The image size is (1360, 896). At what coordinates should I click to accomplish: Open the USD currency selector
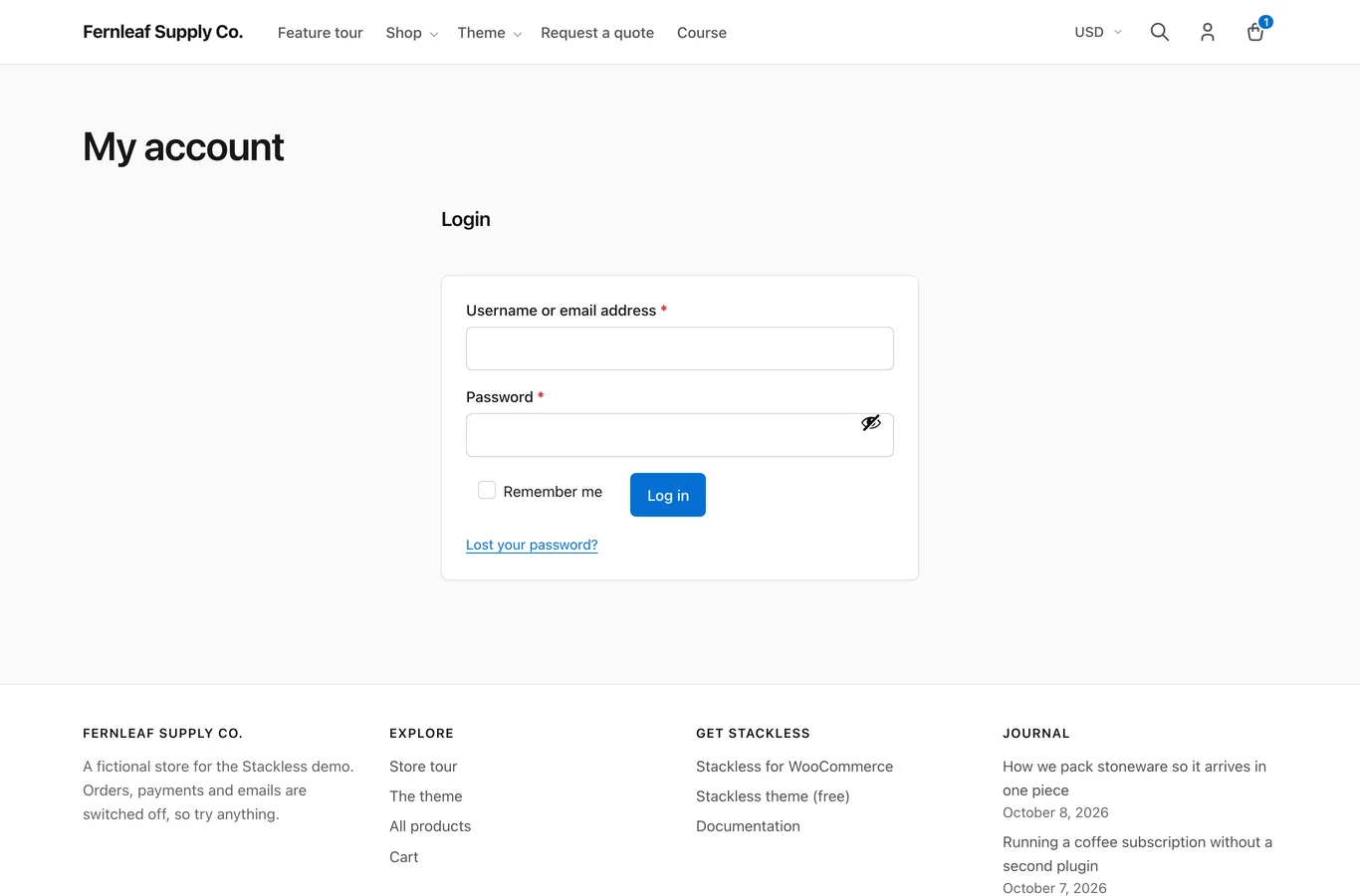point(1098,32)
